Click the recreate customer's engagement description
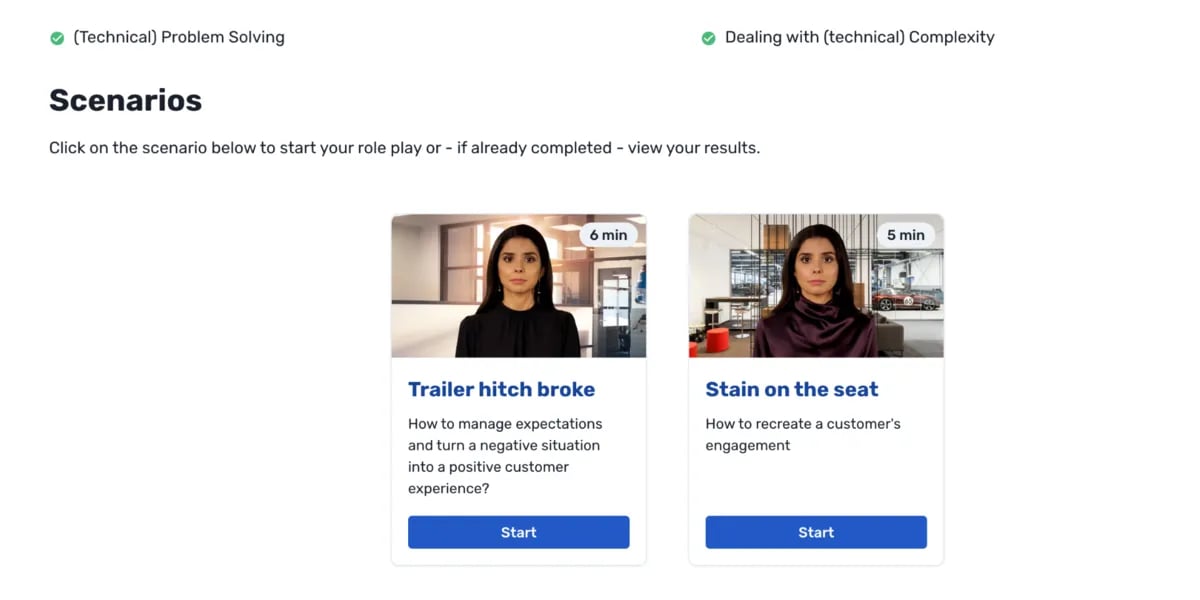Viewport: 1200px width, 600px height. (803, 434)
